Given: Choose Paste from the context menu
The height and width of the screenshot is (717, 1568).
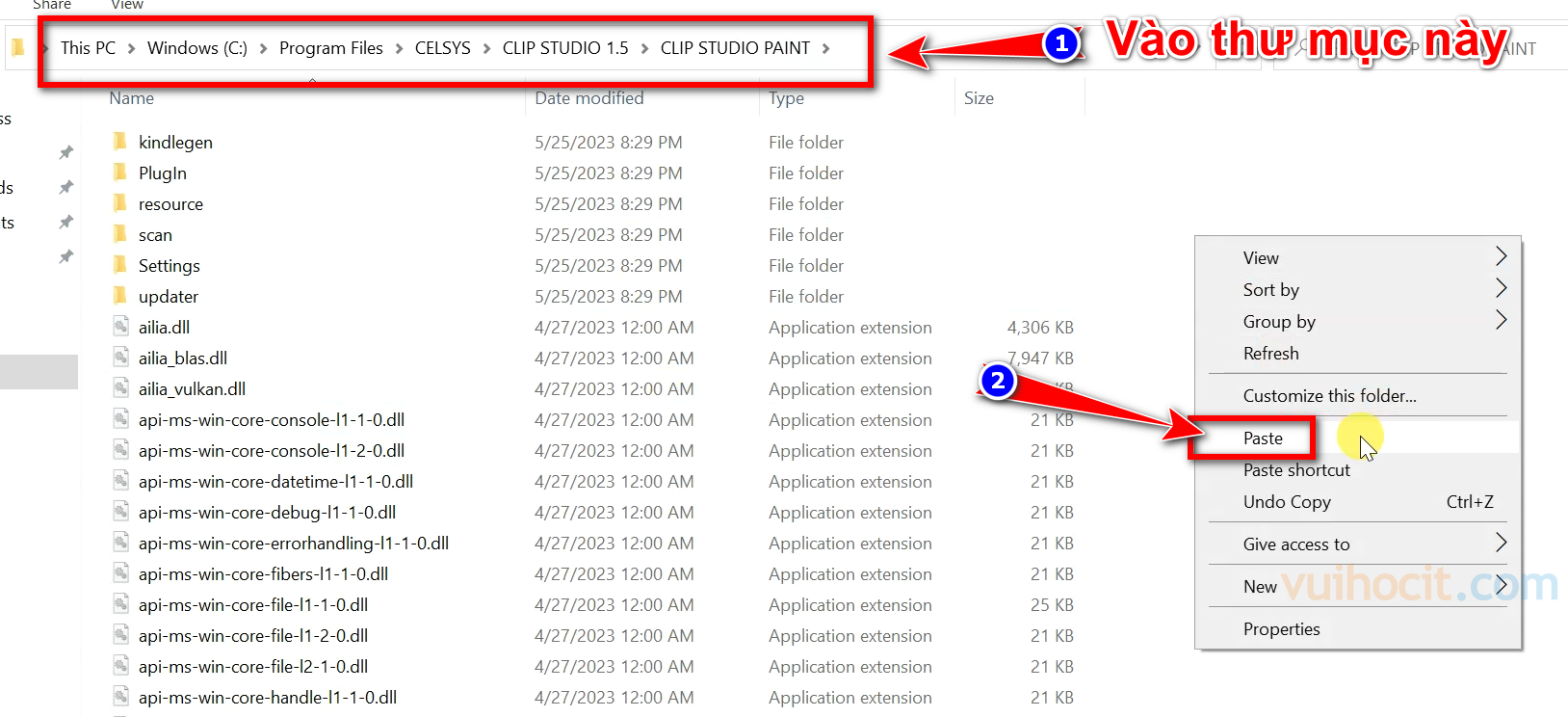Looking at the screenshot, I should [x=1263, y=438].
